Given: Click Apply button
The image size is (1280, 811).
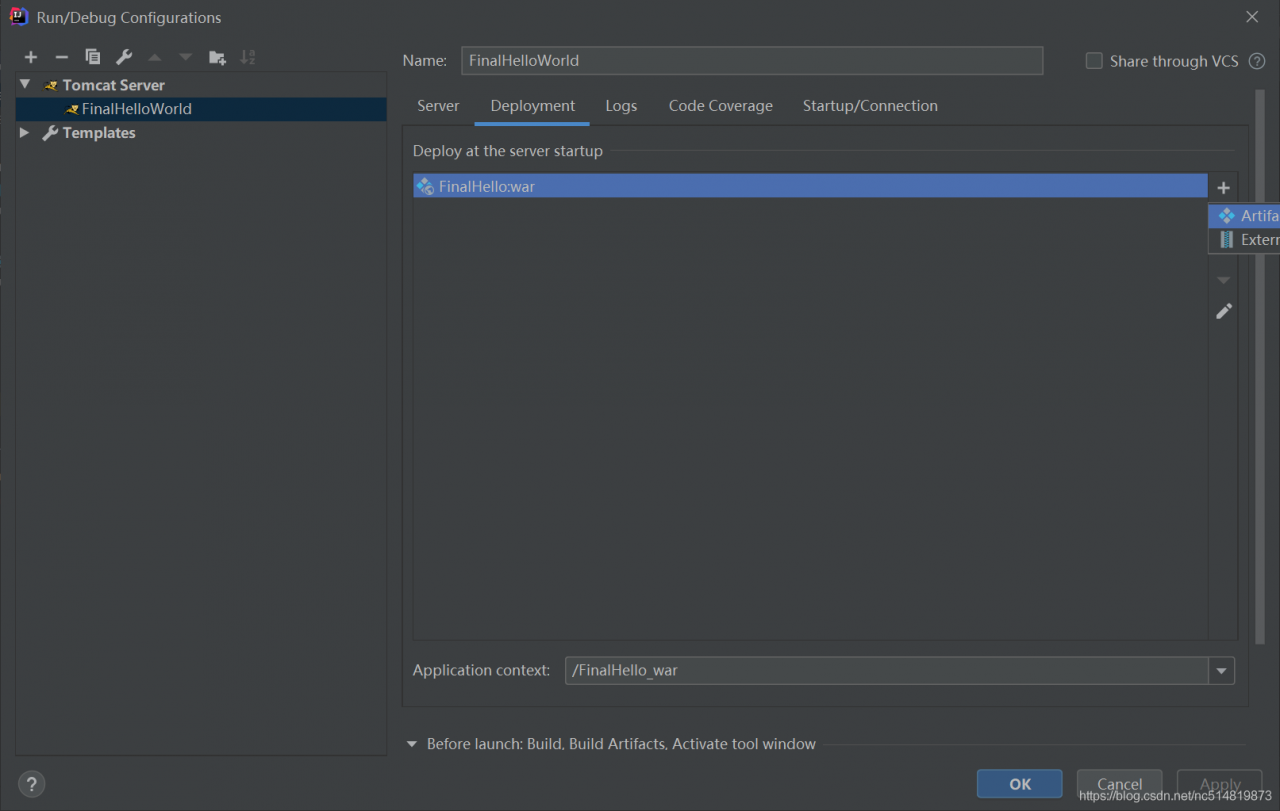Looking at the screenshot, I should click(1219, 784).
